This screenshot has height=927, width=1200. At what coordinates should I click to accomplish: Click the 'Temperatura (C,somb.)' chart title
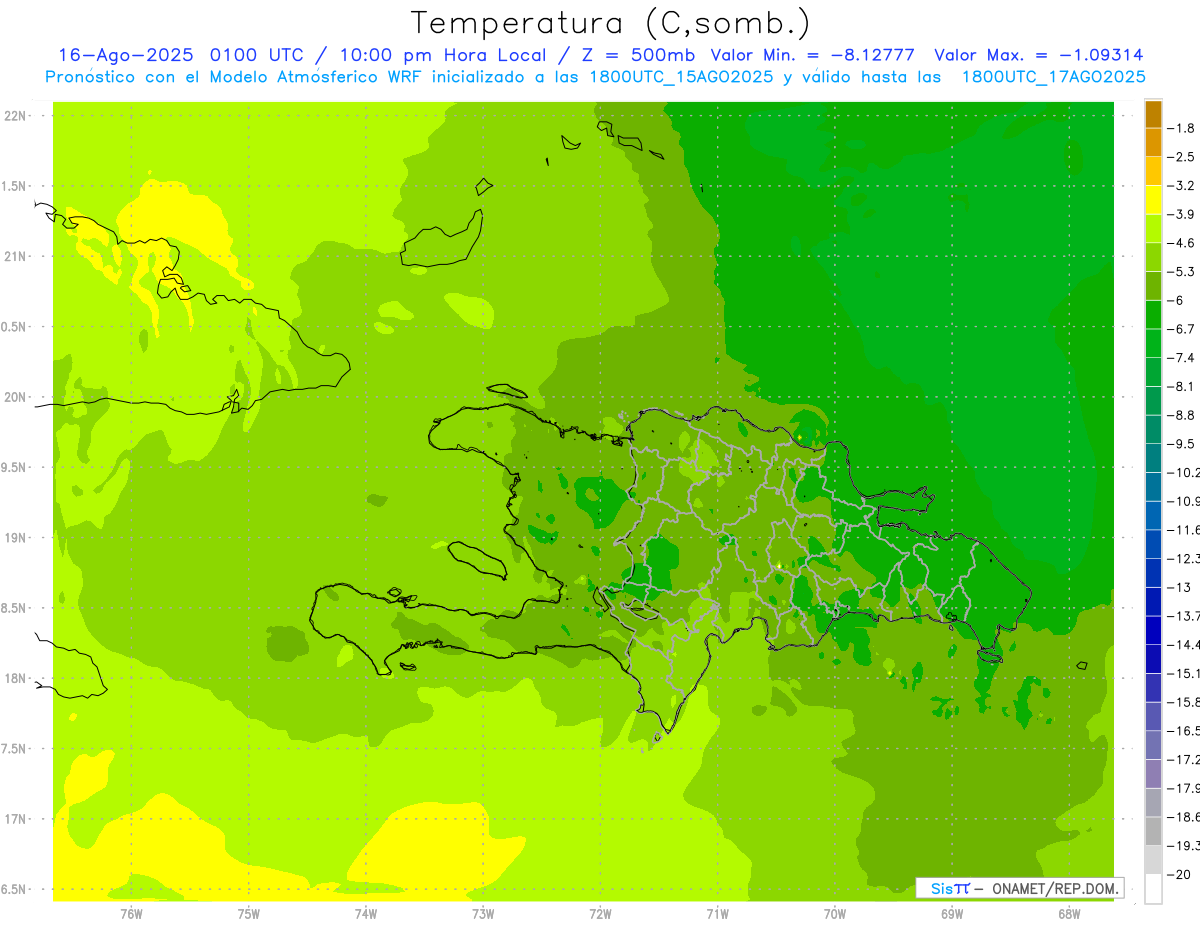(611, 23)
